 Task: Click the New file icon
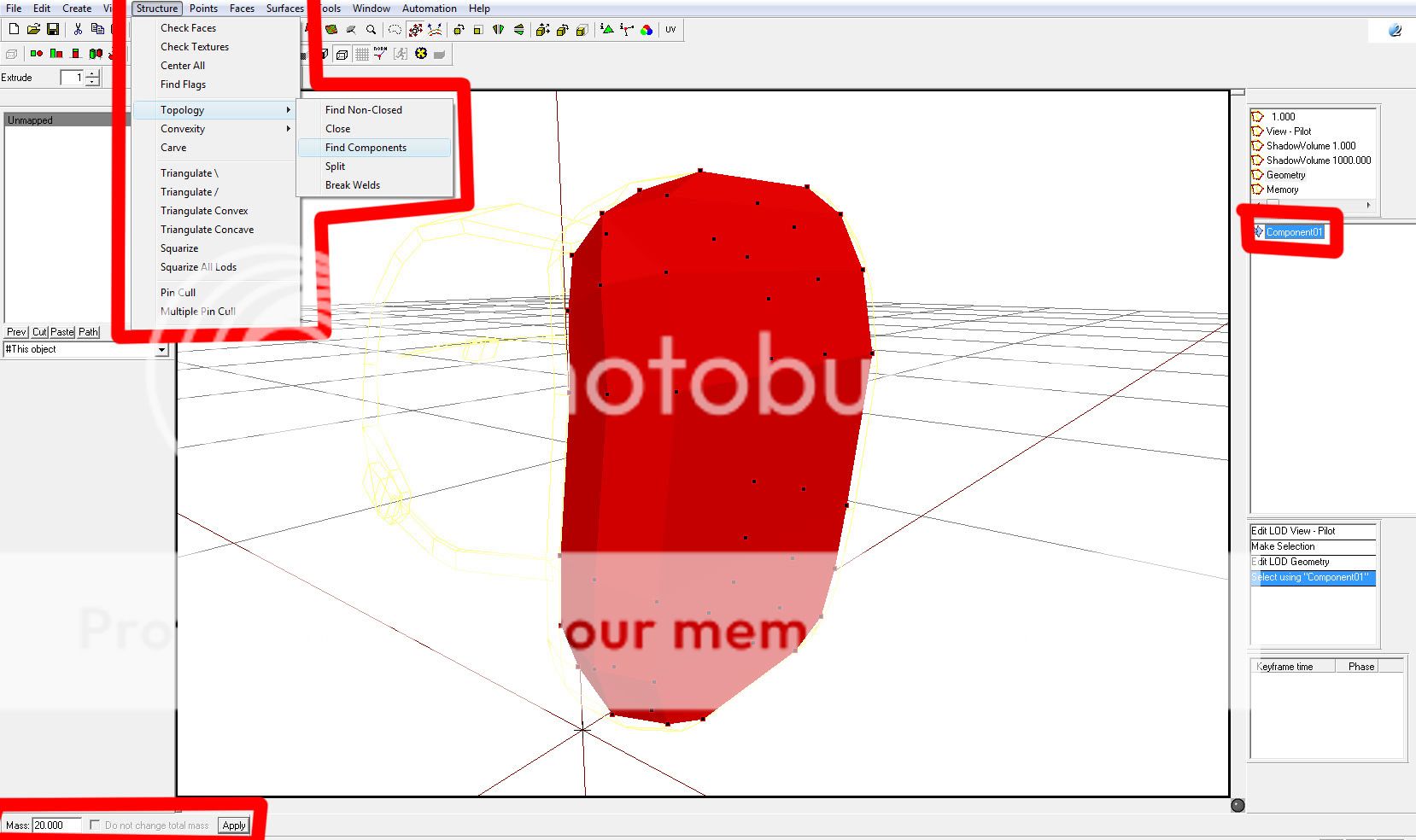(x=14, y=29)
